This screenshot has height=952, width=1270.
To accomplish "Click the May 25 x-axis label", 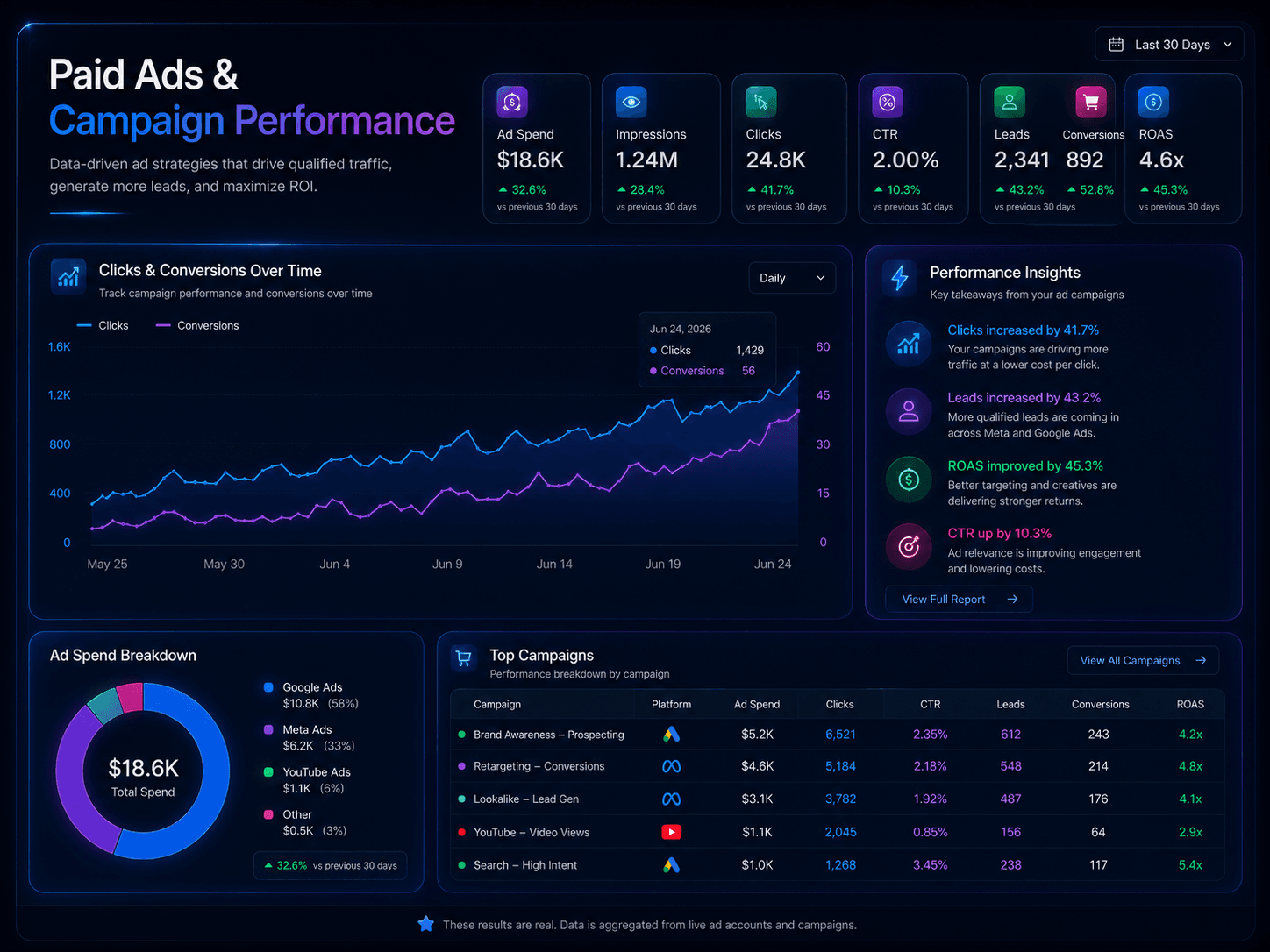I will point(107,565).
